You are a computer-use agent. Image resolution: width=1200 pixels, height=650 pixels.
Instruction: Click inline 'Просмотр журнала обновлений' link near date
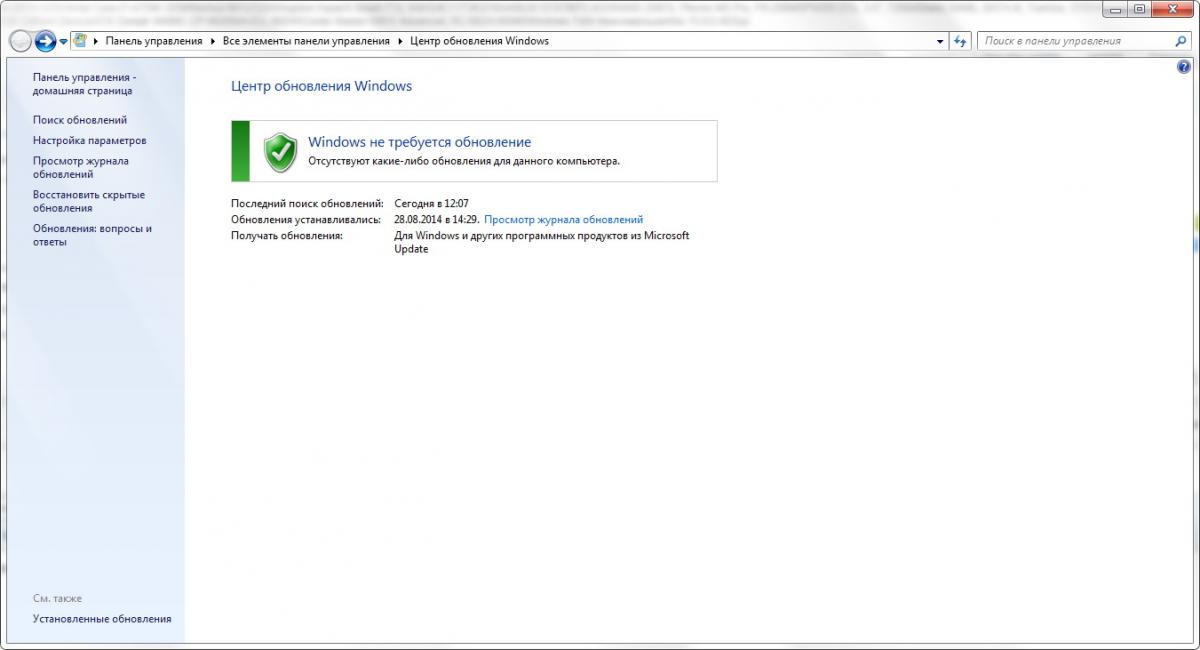(563, 219)
